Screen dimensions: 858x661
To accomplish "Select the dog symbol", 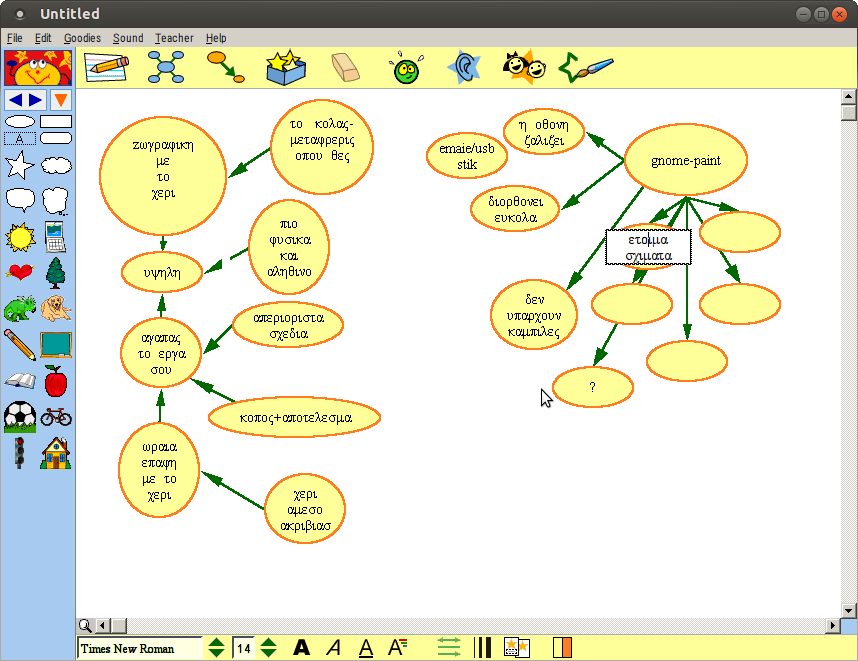I will click(x=56, y=309).
